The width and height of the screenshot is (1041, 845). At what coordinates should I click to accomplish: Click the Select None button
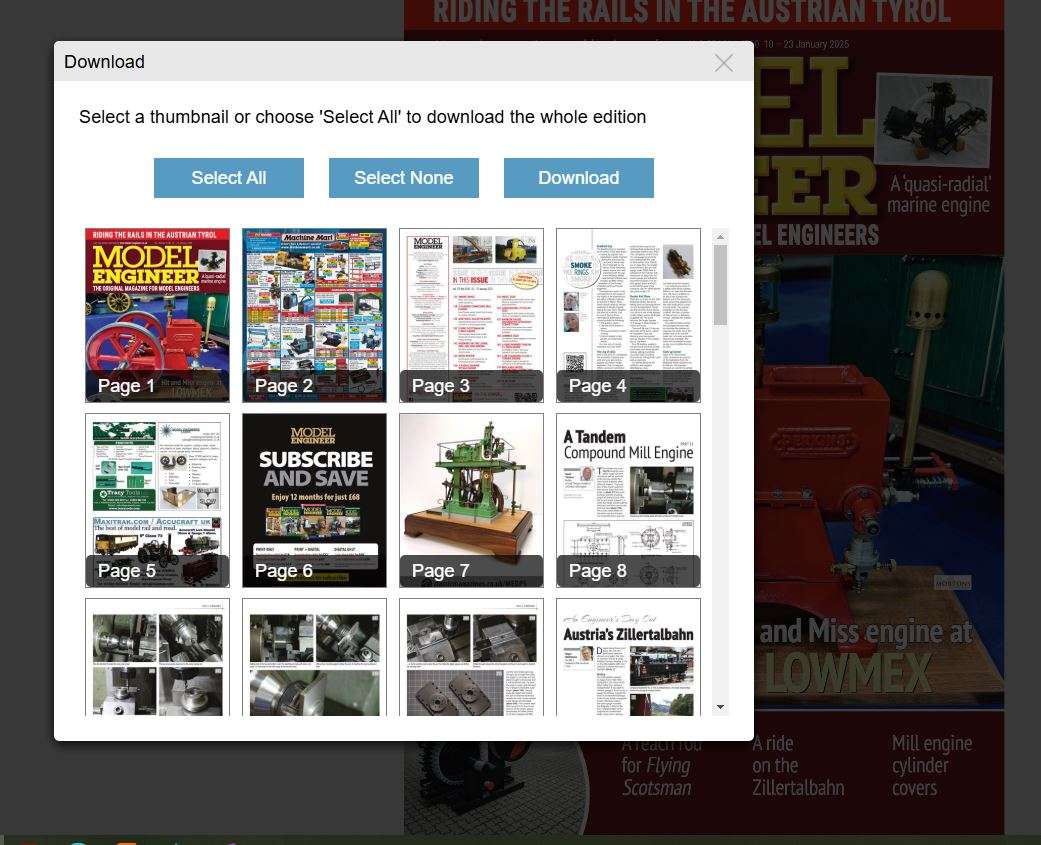point(404,178)
